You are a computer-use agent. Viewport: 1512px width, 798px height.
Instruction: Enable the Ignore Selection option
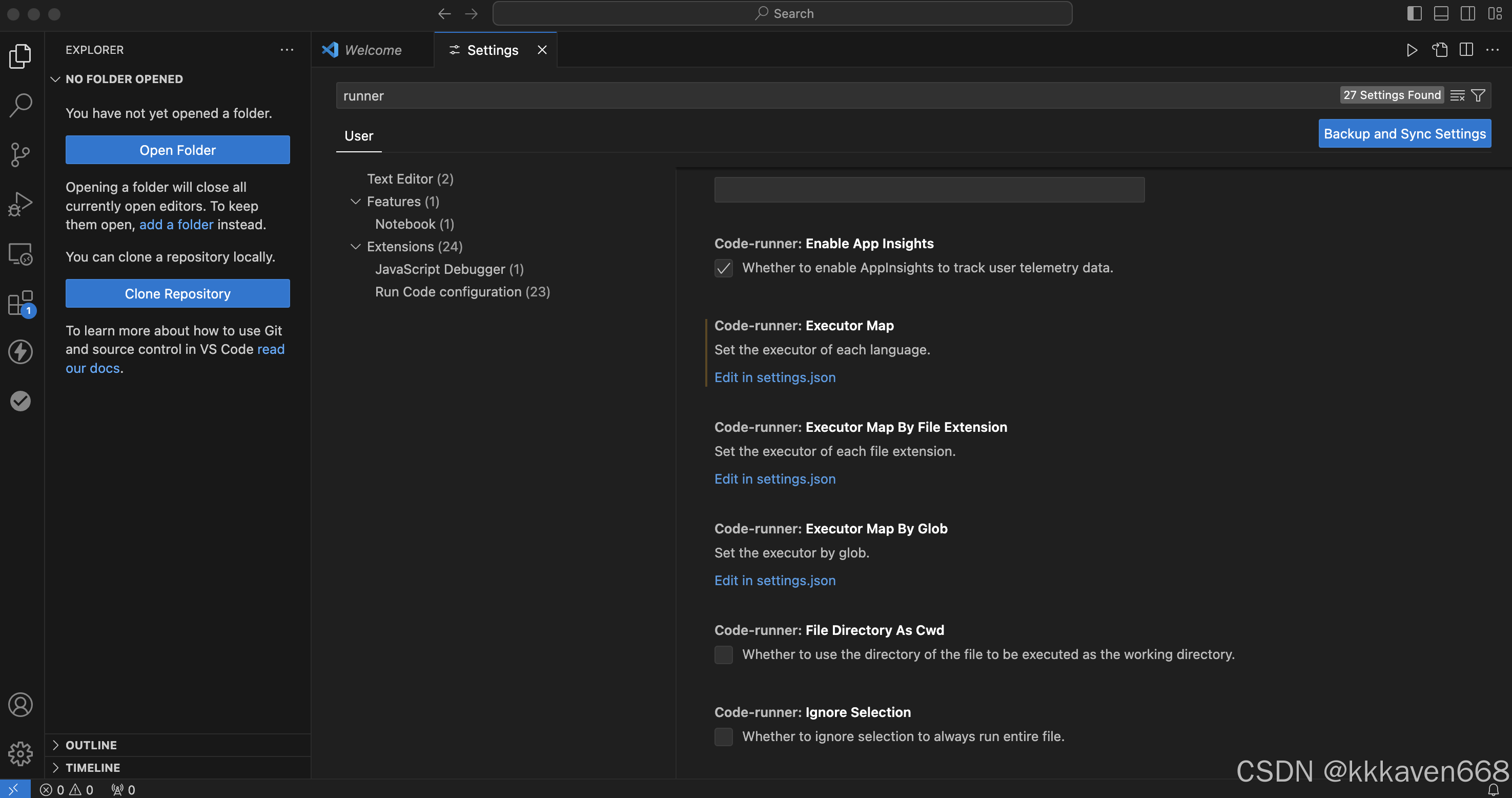tap(723, 737)
